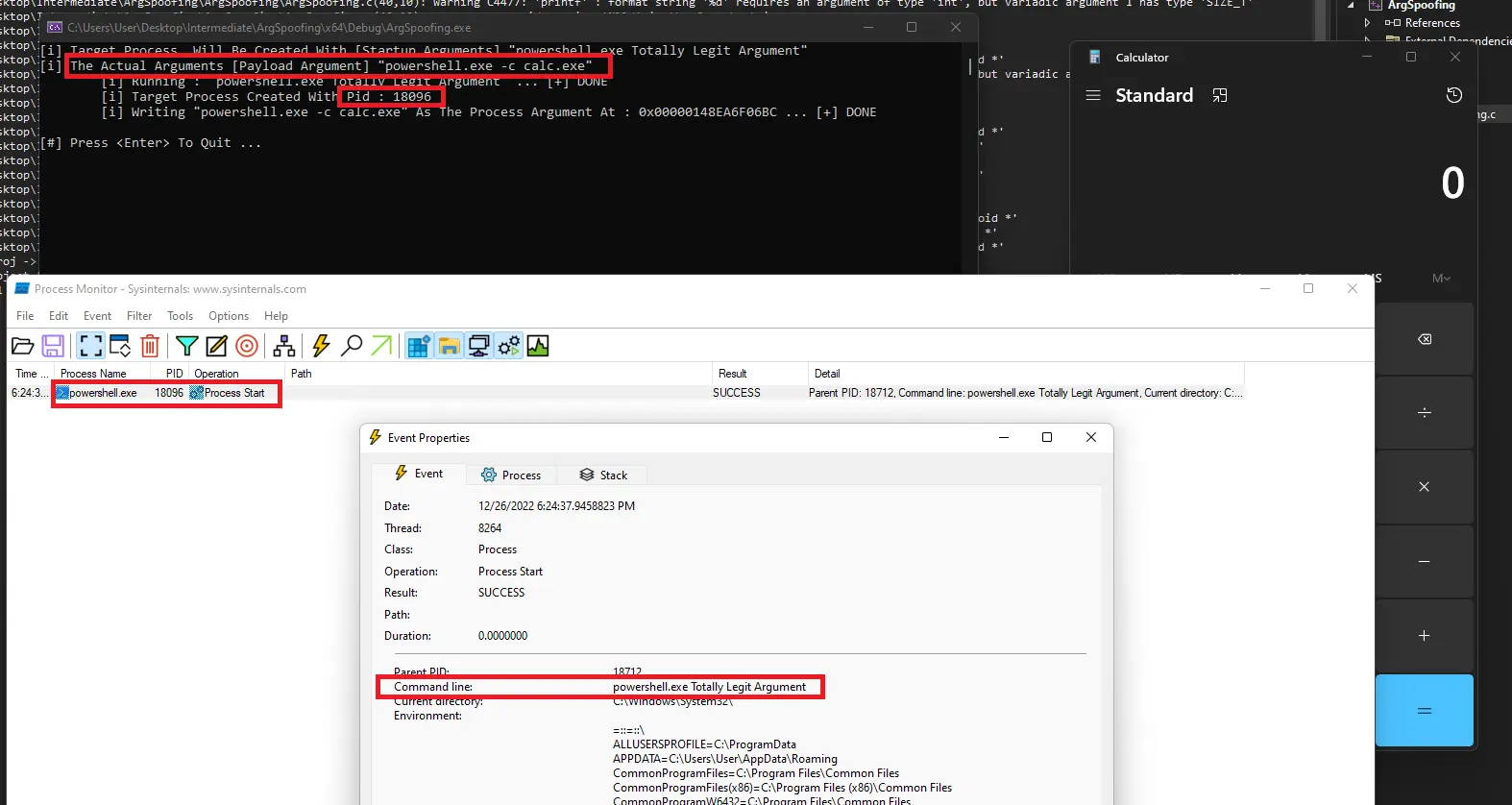Click the Highlight pencil-edit icon
The height and width of the screenshot is (805, 1512).
217,346
